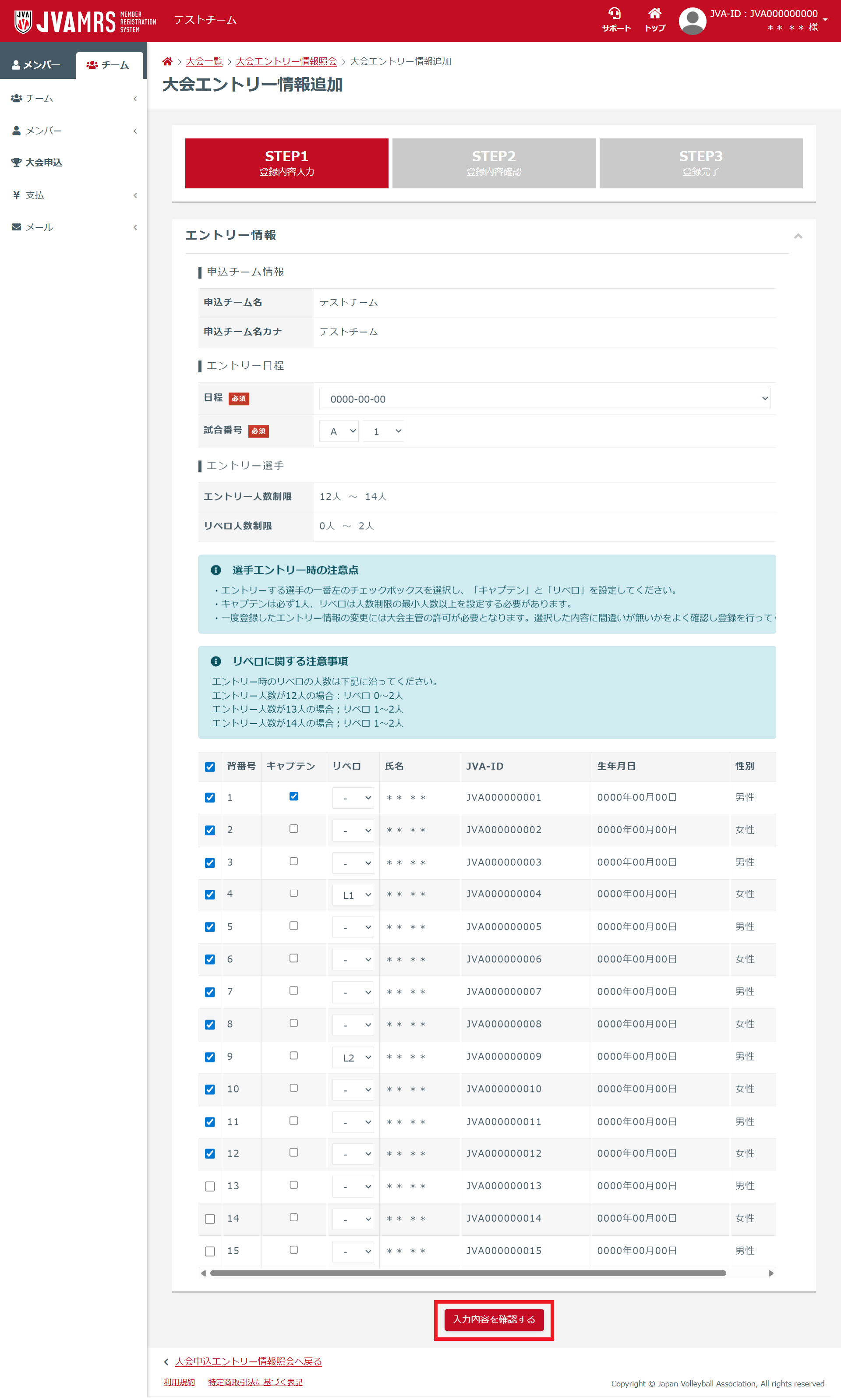The height and width of the screenshot is (1400, 841).
Task: Go to Top via the home icon
Action: (x=654, y=14)
